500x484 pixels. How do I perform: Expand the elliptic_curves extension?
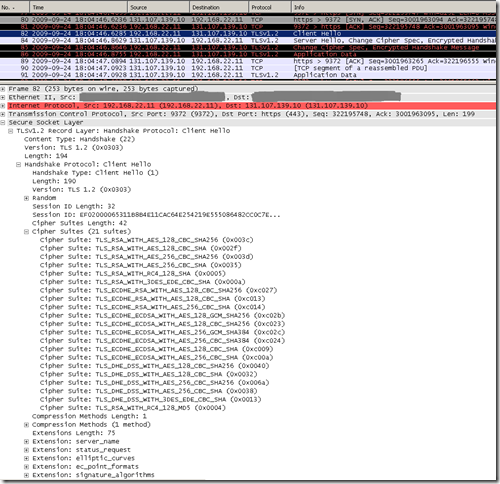27,458
